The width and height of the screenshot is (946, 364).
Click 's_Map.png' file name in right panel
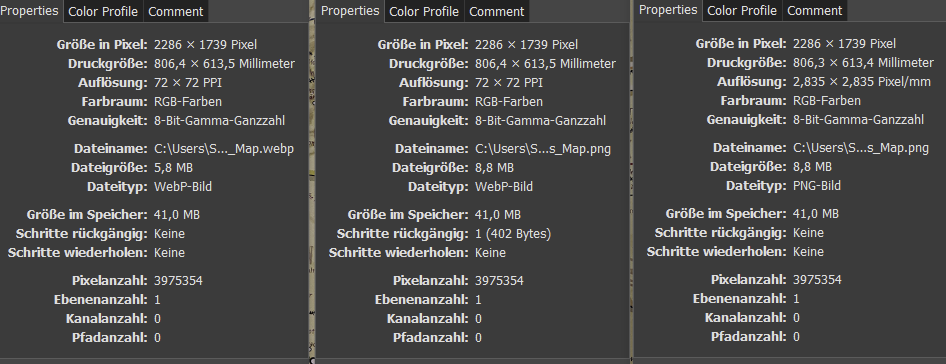coord(861,148)
